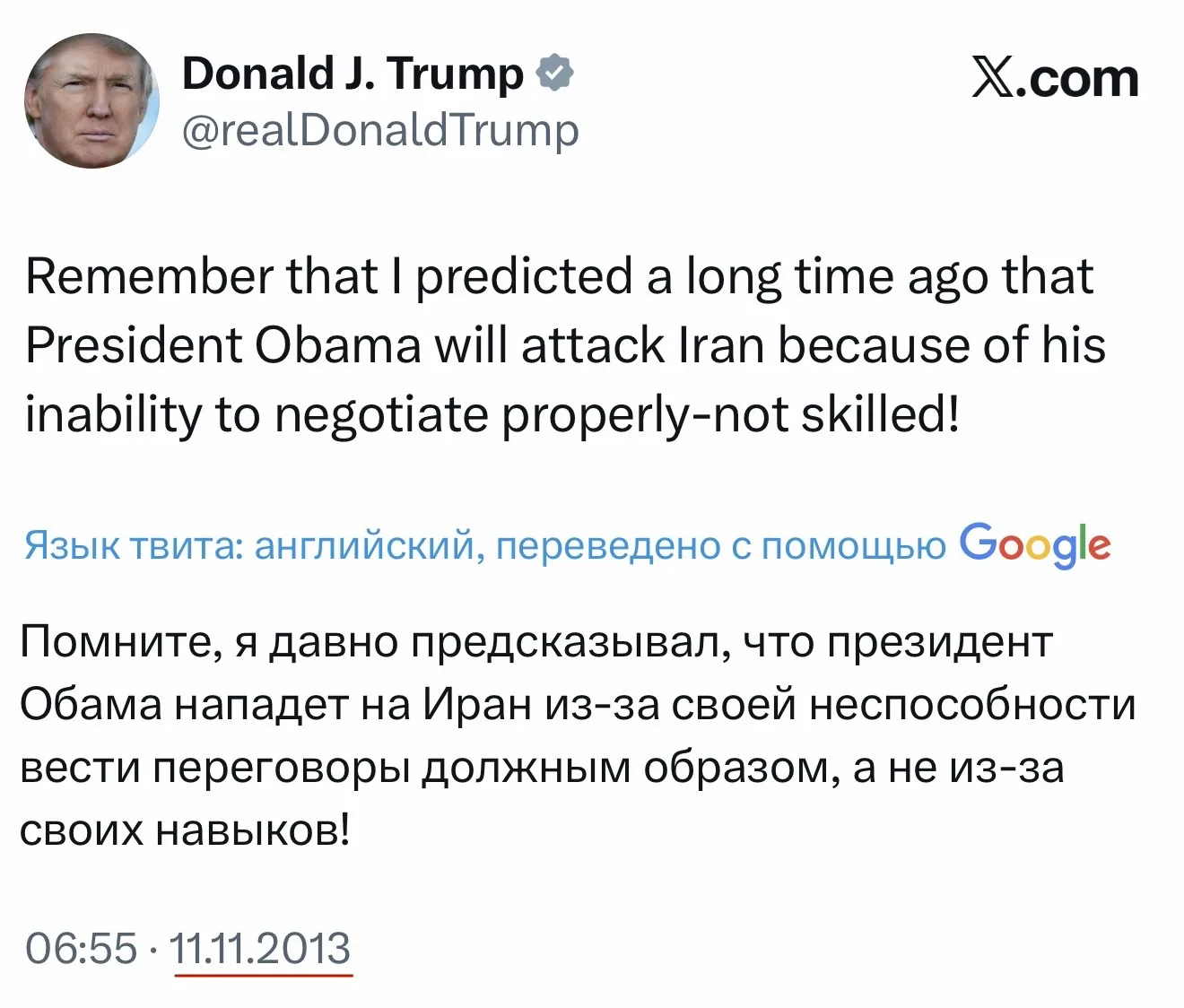Click the 11.11.2013 date

(260, 949)
